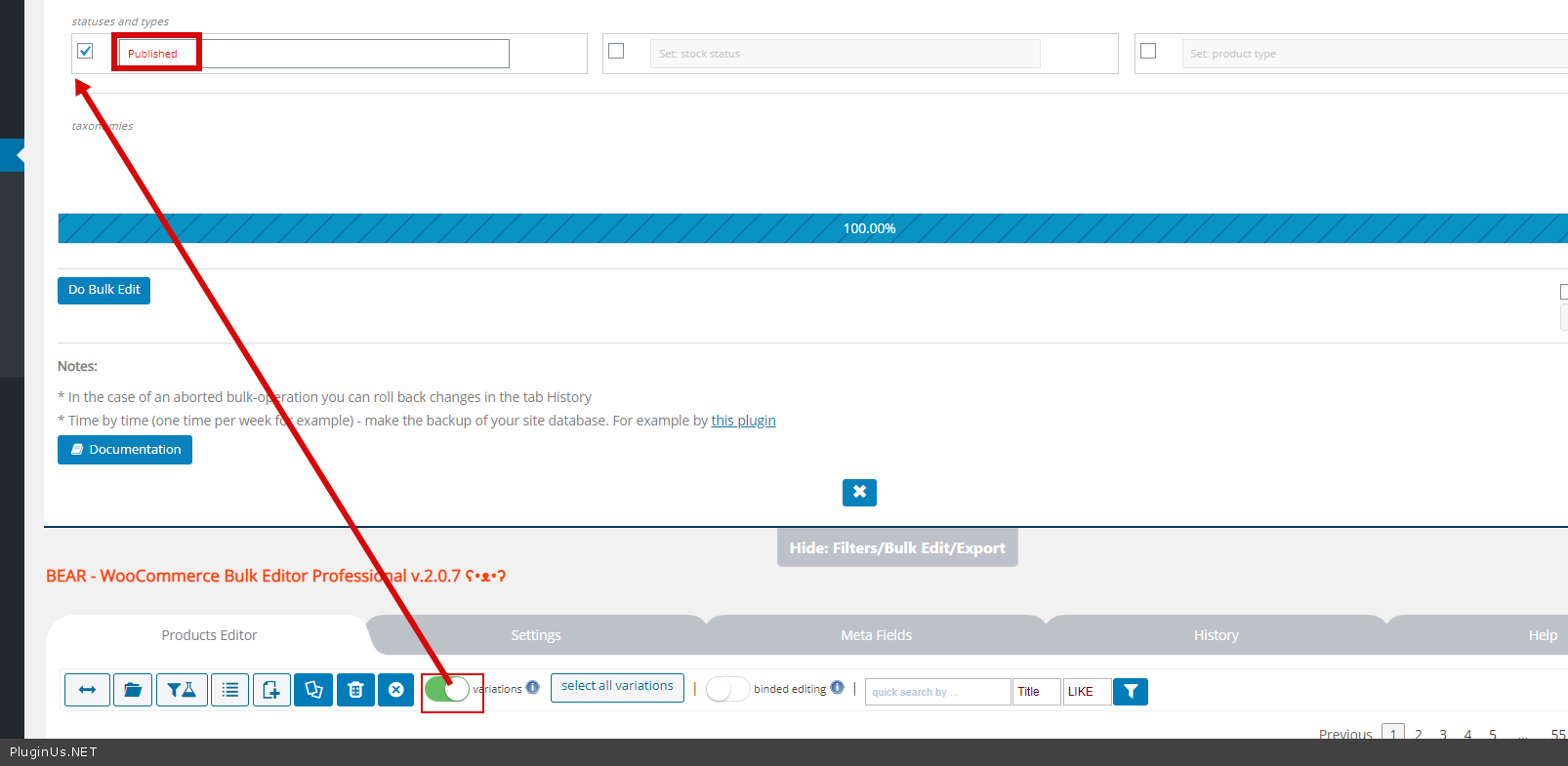
Task: Click the duplicate products icon
Action: 313,690
